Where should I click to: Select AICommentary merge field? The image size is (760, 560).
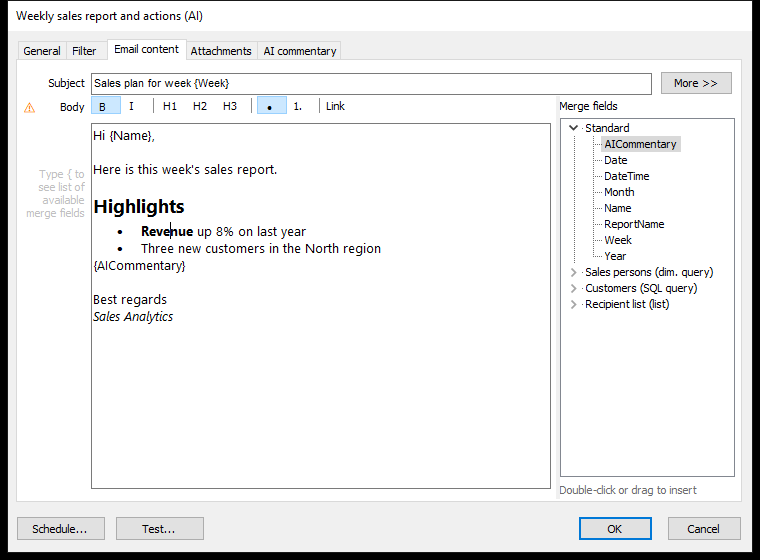coord(640,144)
